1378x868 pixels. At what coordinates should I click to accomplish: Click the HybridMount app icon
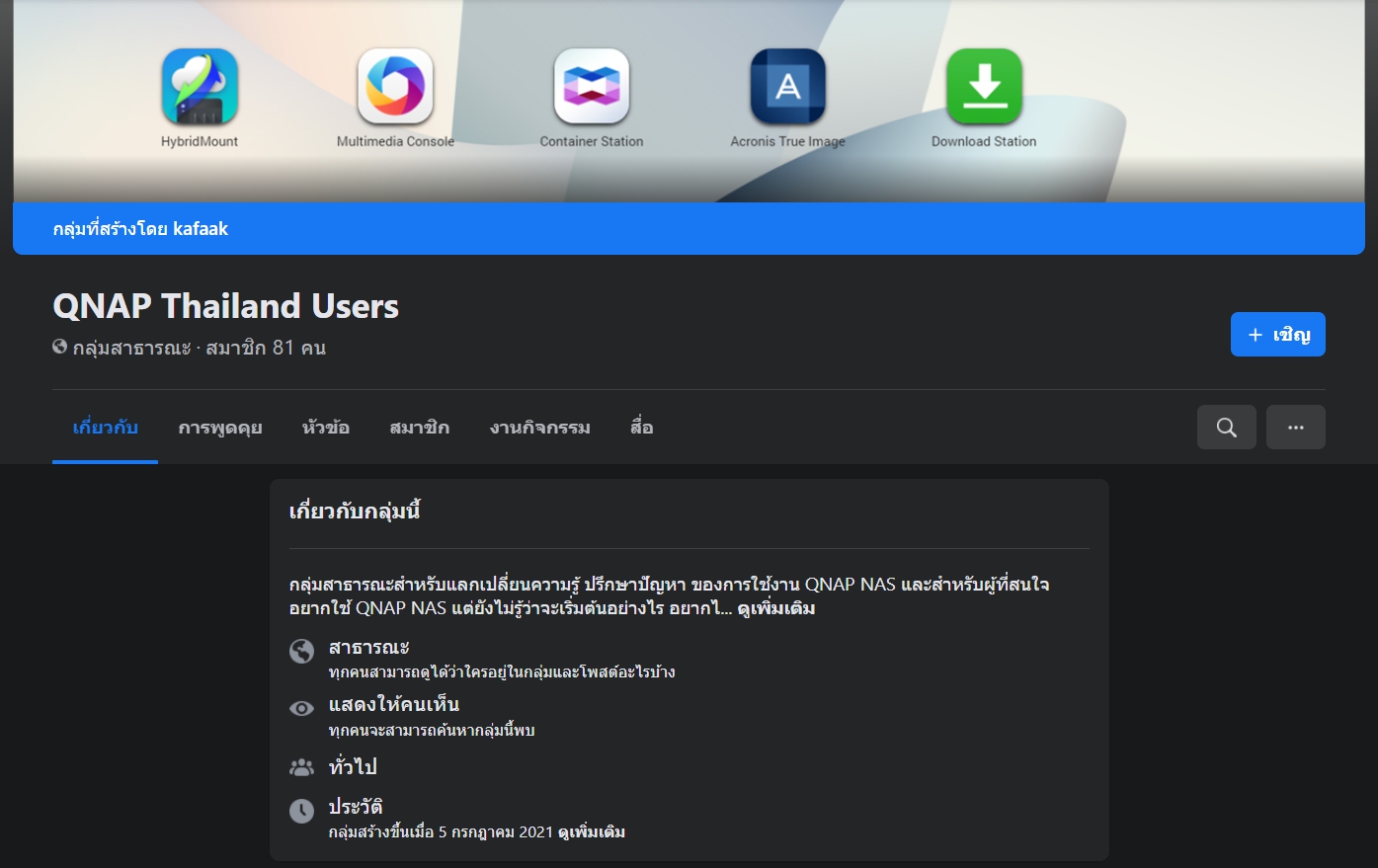200,87
